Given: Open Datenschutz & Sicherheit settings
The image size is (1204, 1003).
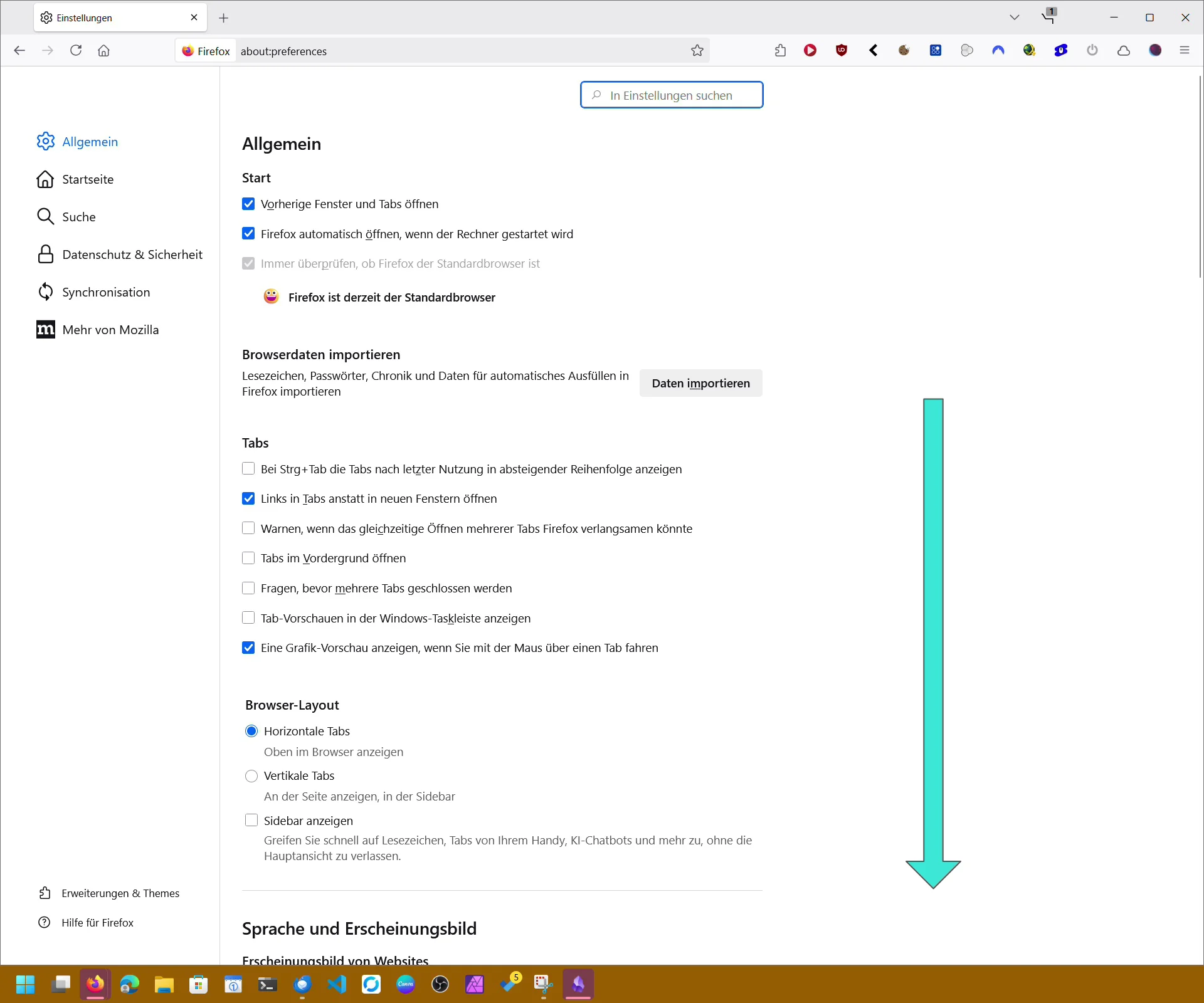Looking at the screenshot, I should tap(120, 255).
